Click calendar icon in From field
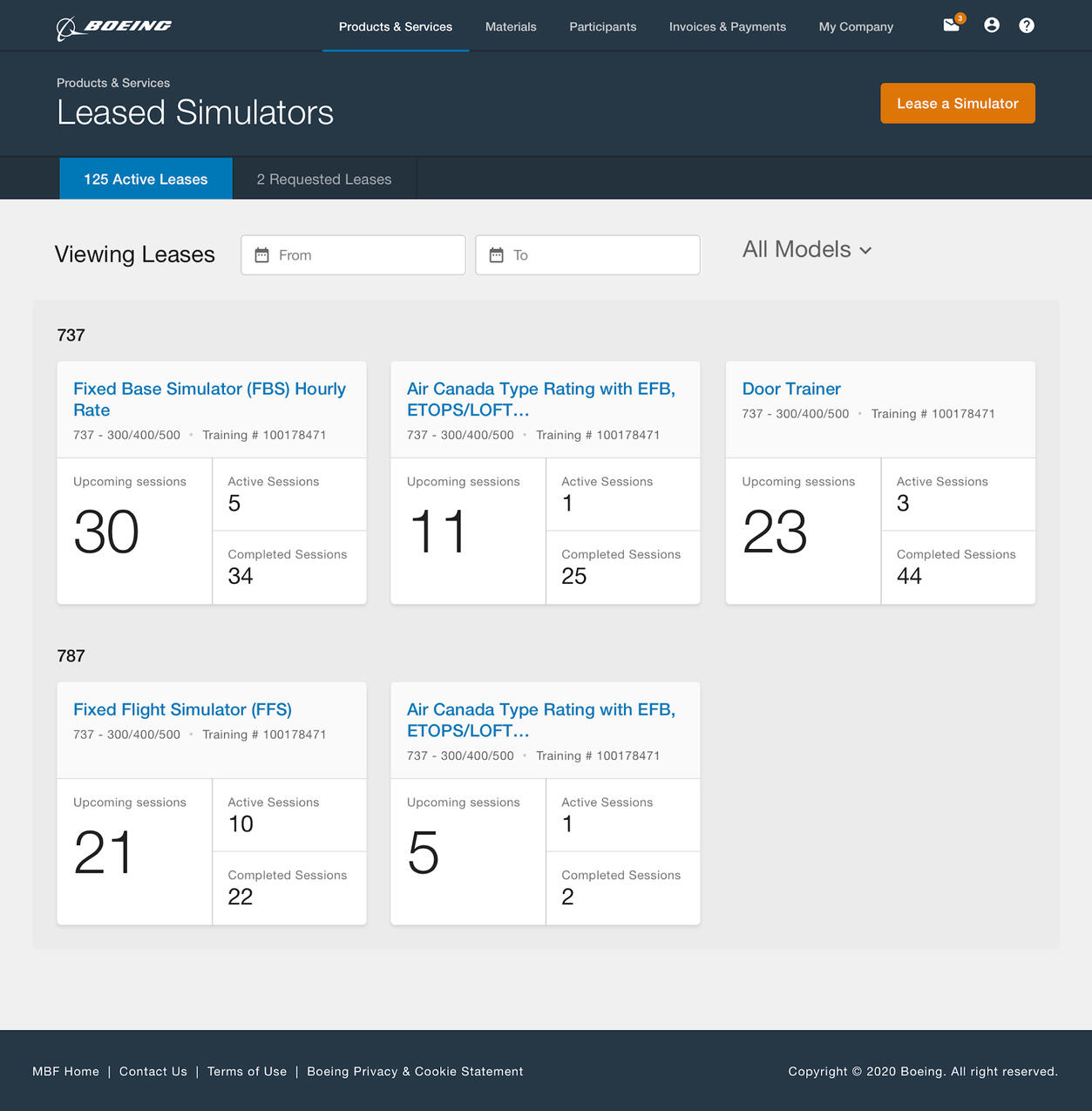This screenshot has height=1111, width=1092. click(x=261, y=255)
